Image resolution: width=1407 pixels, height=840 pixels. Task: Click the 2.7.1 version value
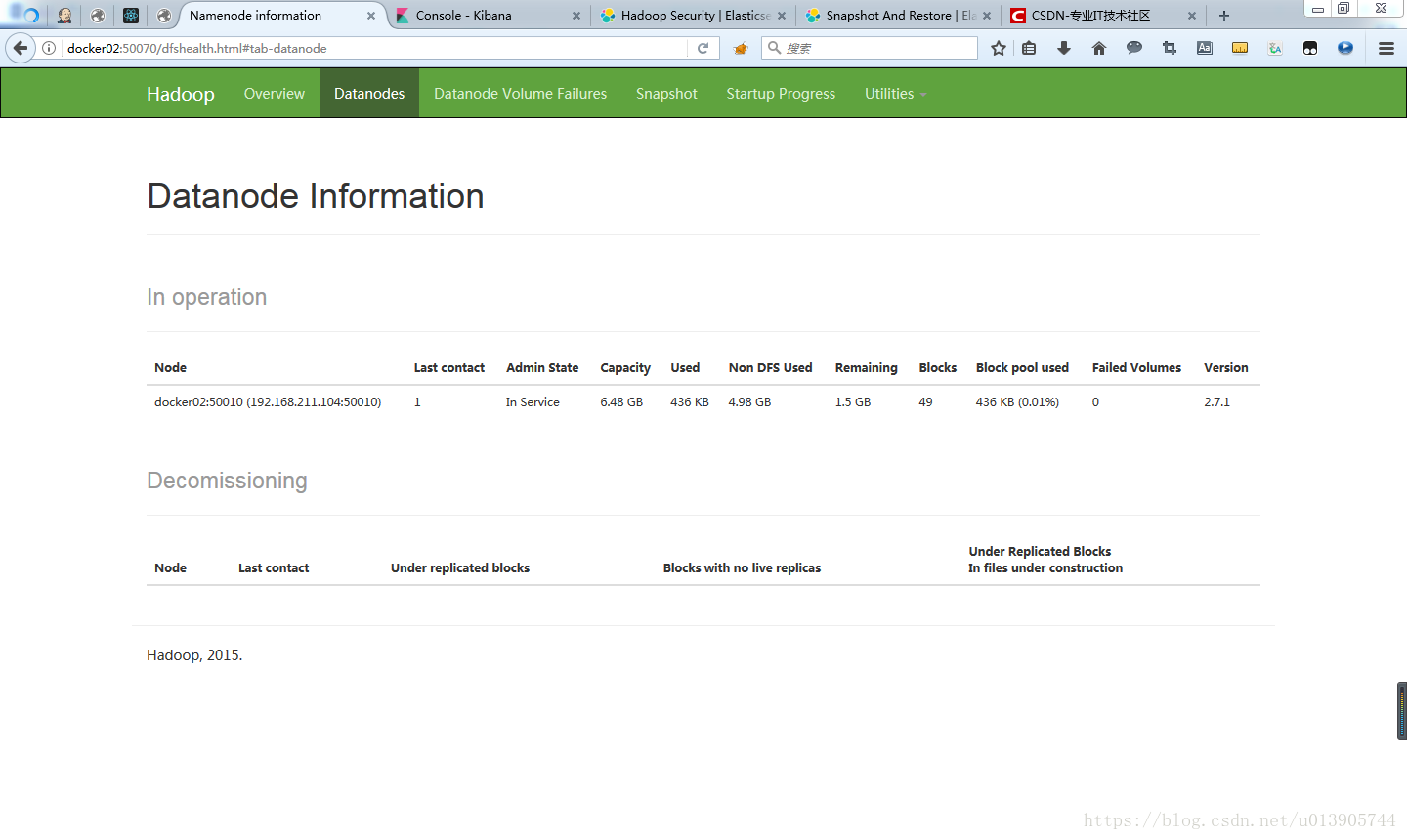click(x=1216, y=402)
